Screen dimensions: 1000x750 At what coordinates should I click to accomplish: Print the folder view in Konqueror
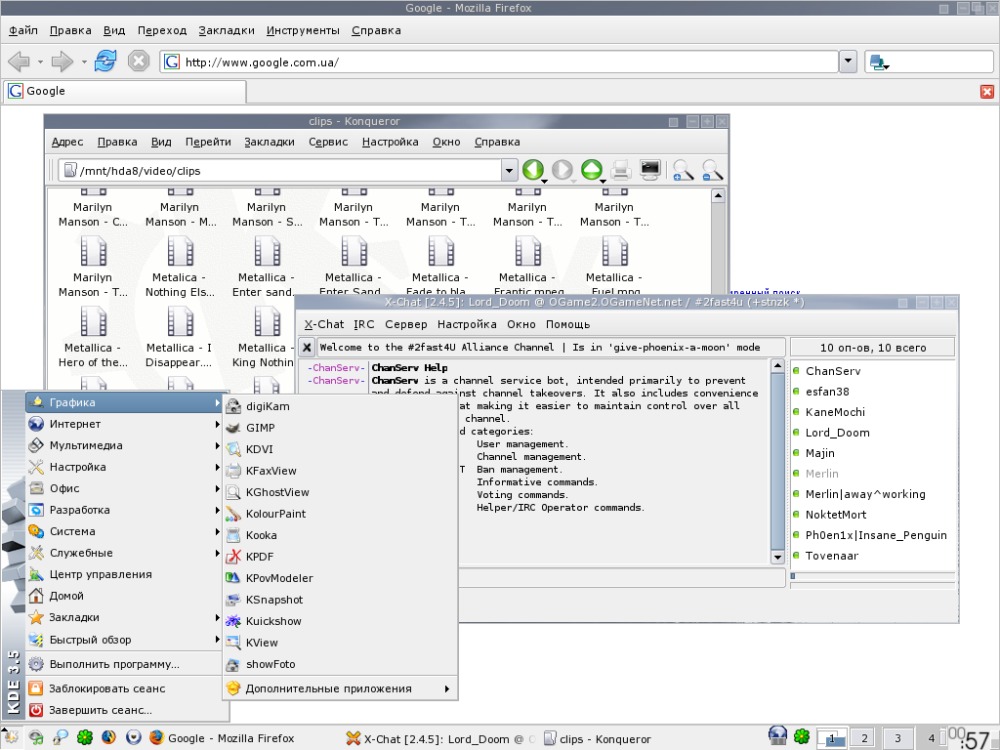click(x=621, y=169)
